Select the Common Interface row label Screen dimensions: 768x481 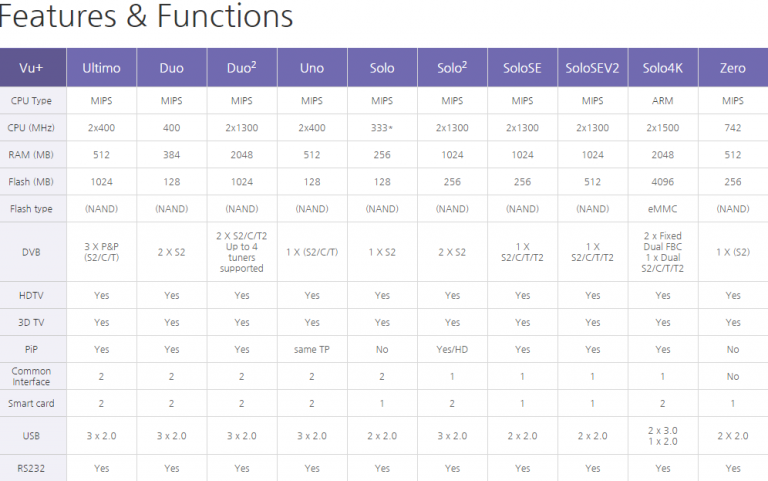pyautogui.click(x=32, y=376)
